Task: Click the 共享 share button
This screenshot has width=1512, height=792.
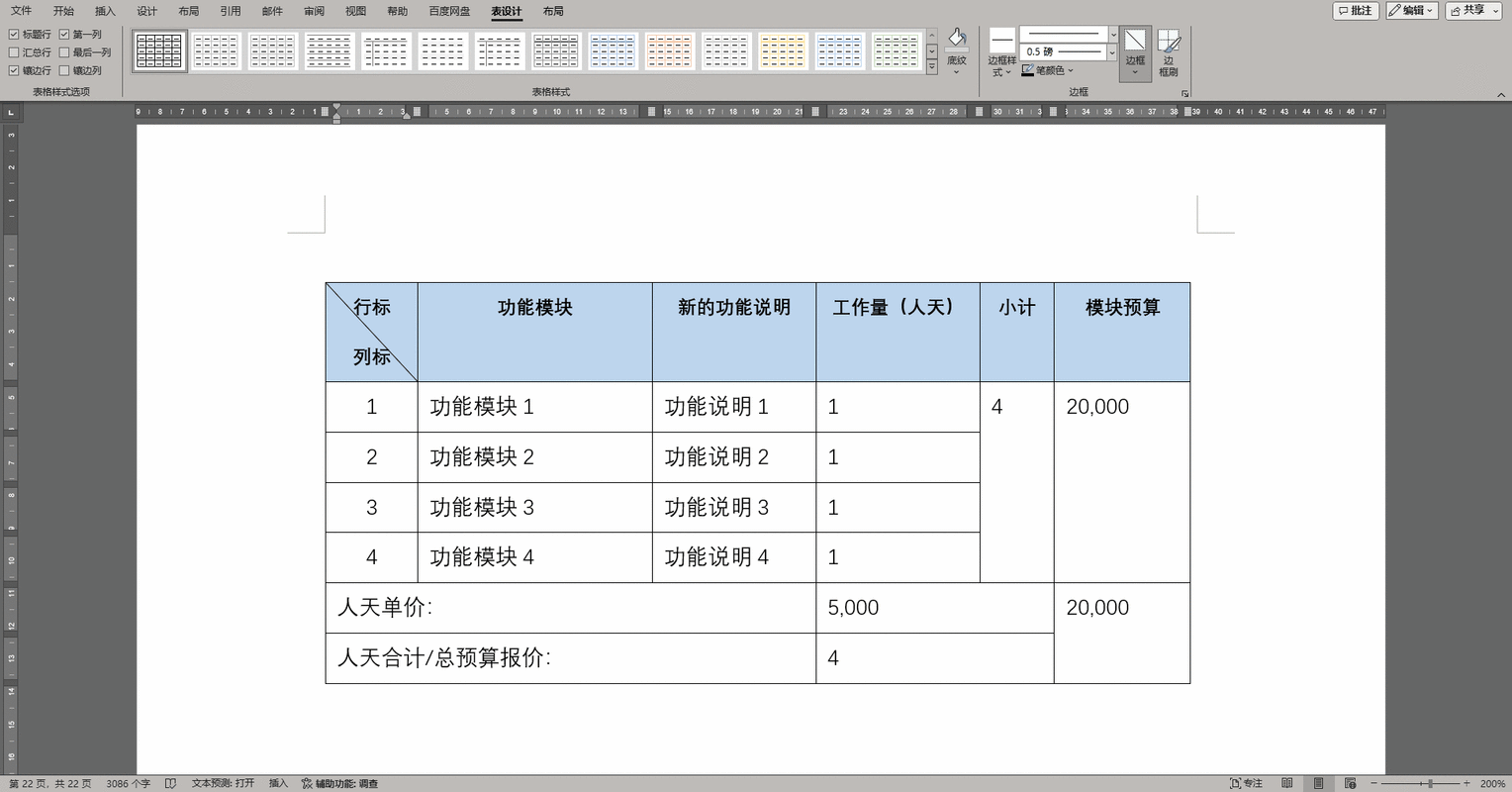Action: (x=1473, y=10)
